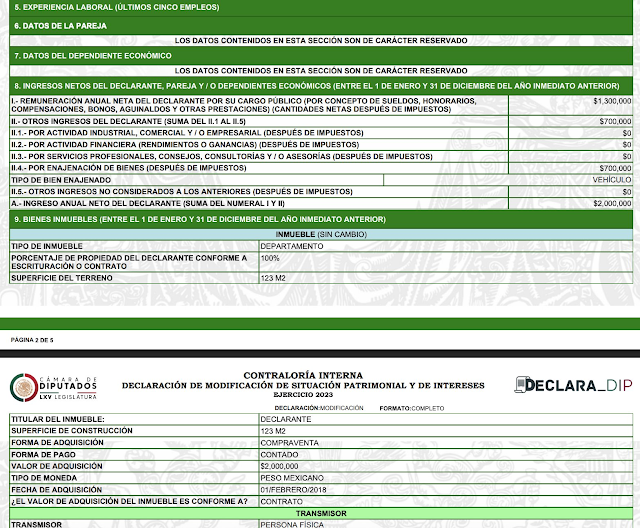This screenshot has height=528, width=640.
Task: Select the value '$1,300,000'
Action: [612, 101]
